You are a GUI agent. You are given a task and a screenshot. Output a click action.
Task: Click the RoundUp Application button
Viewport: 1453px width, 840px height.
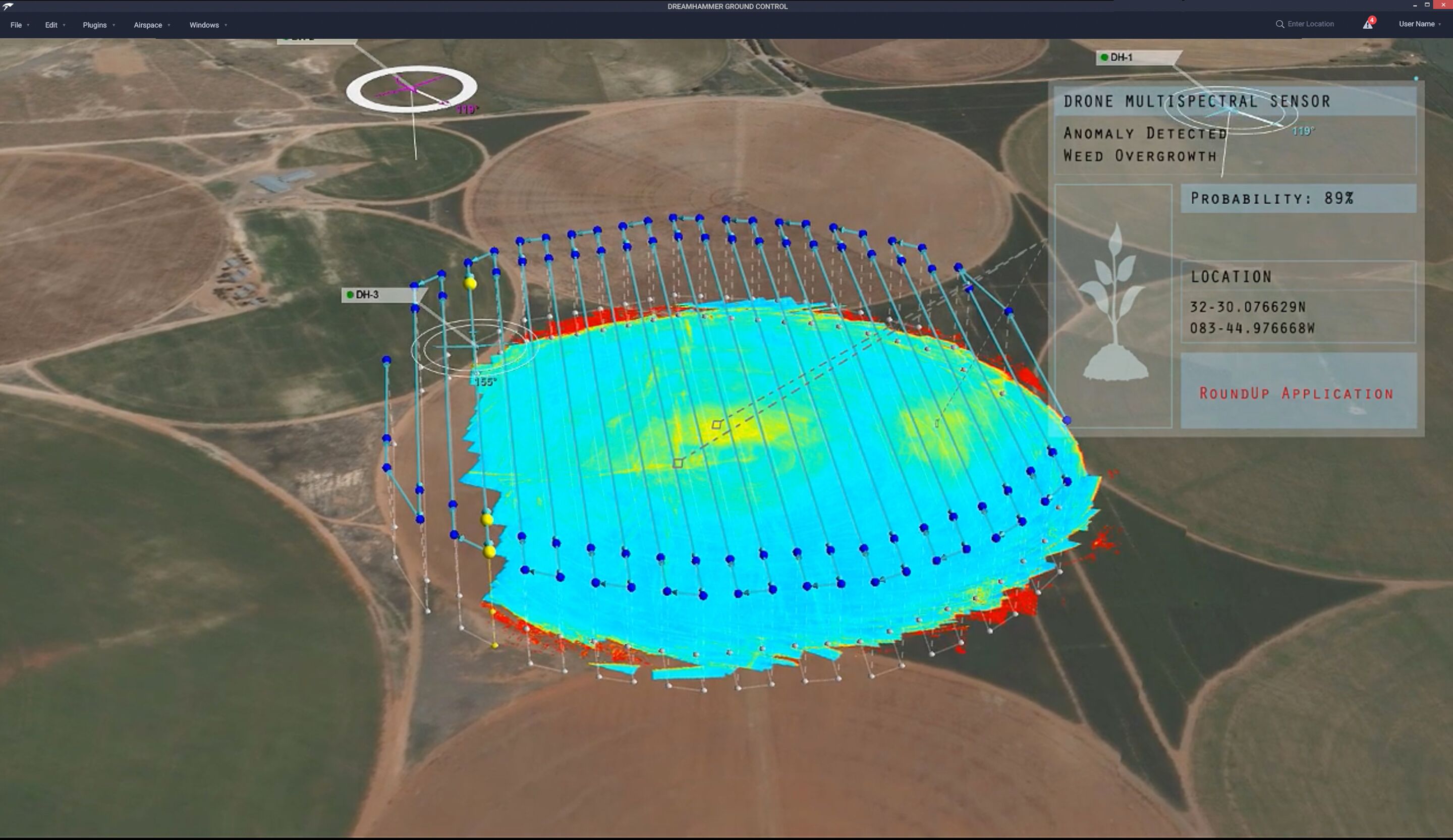point(1298,391)
